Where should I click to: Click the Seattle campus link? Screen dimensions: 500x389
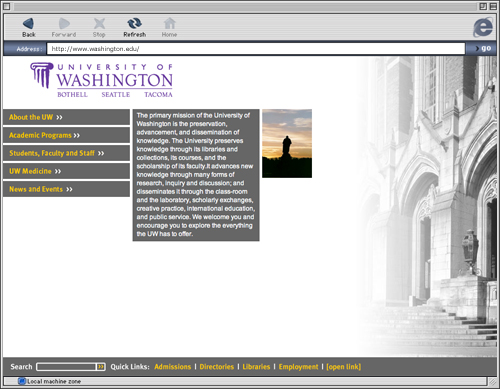coord(116,95)
